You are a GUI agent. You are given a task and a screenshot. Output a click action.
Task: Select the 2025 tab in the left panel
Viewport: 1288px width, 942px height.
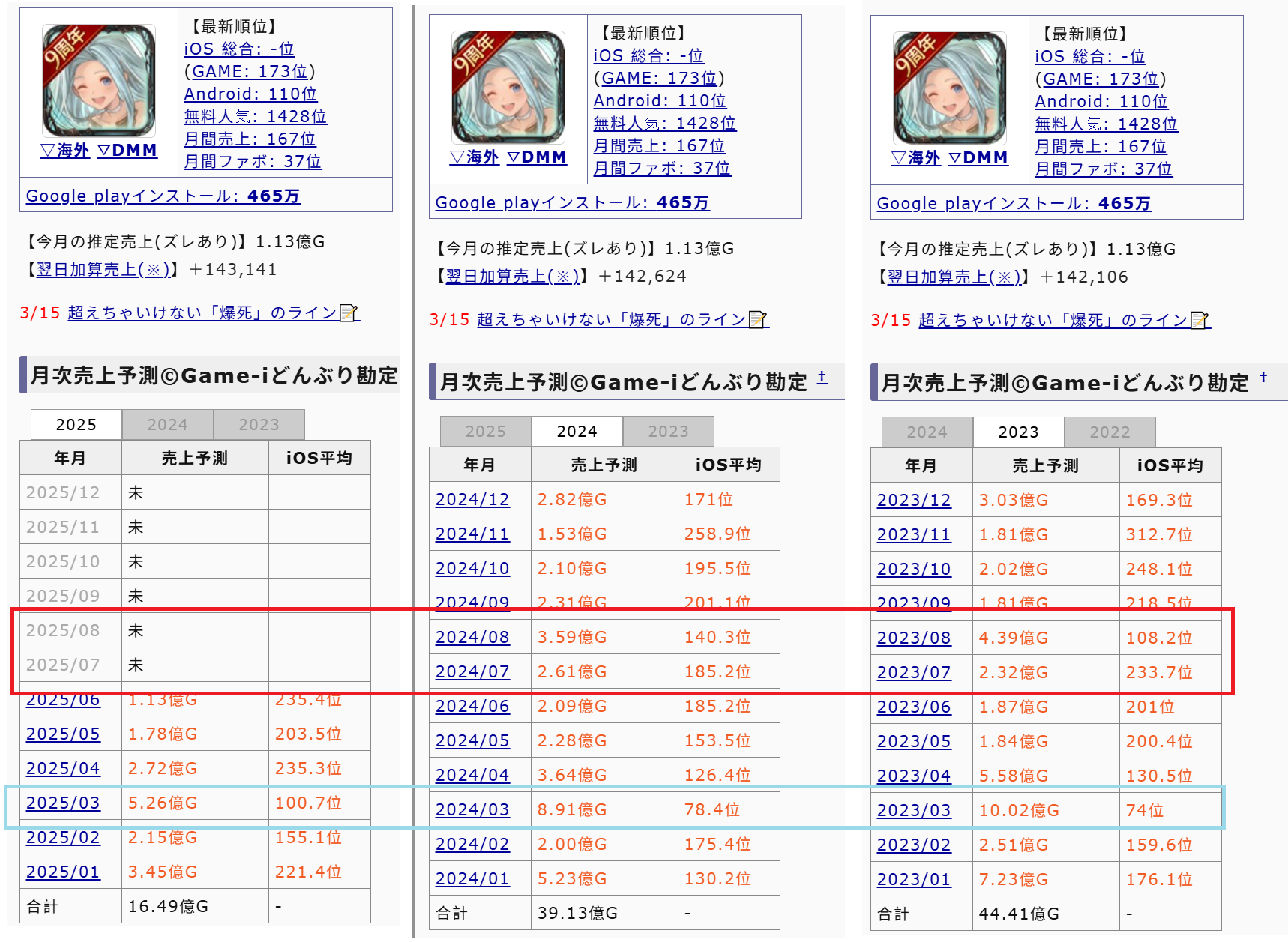point(76,424)
